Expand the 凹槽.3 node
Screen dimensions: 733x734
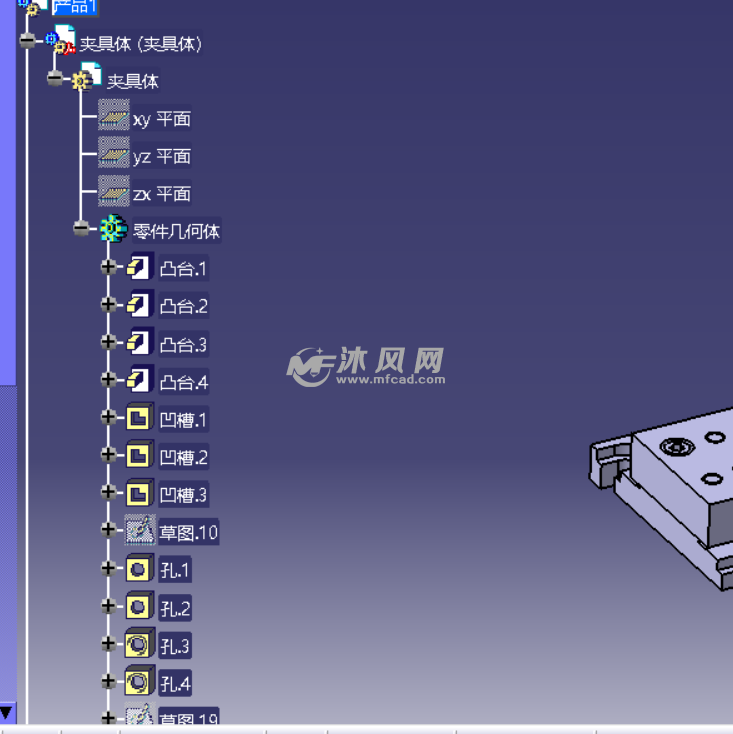(108, 492)
